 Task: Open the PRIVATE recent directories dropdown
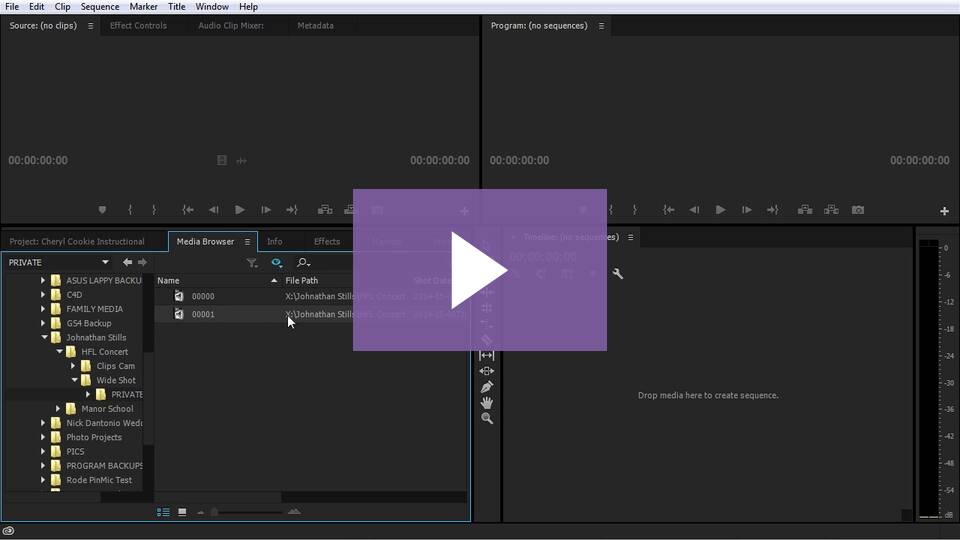click(x=105, y=262)
